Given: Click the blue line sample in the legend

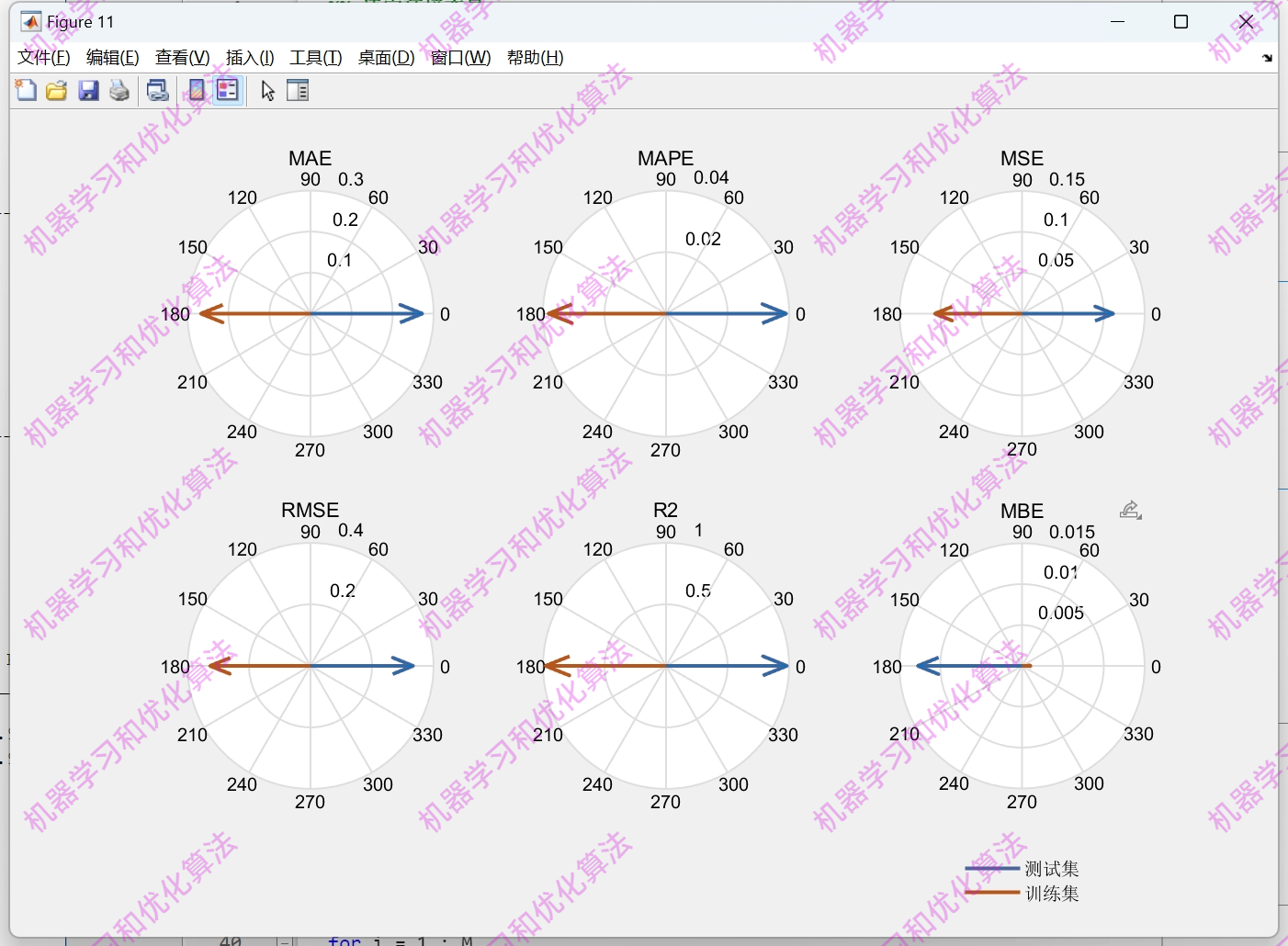Looking at the screenshot, I should pyautogui.click(x=992, y=868).
